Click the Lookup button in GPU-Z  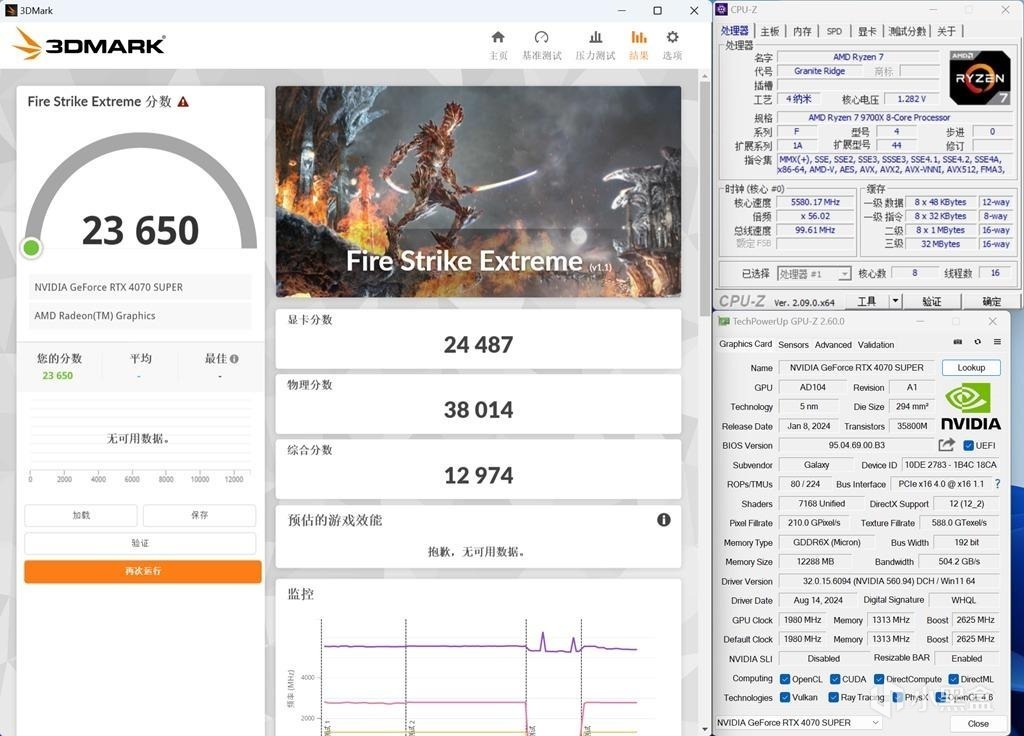click(x=971, y=368)
